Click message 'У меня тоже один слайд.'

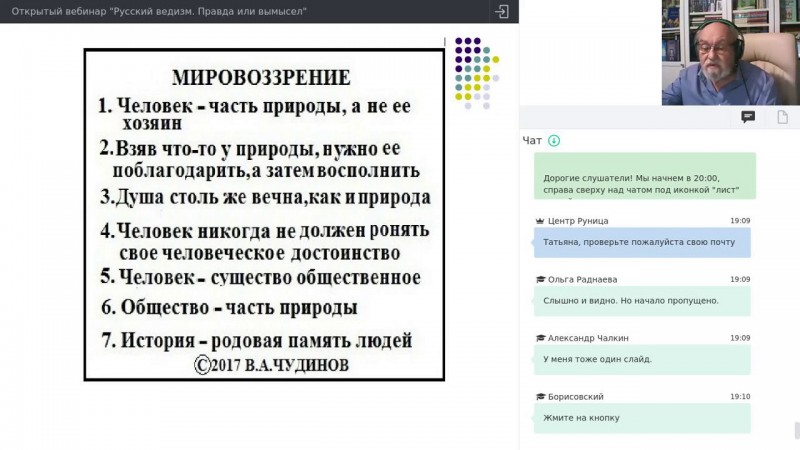[x=642, y=359]
